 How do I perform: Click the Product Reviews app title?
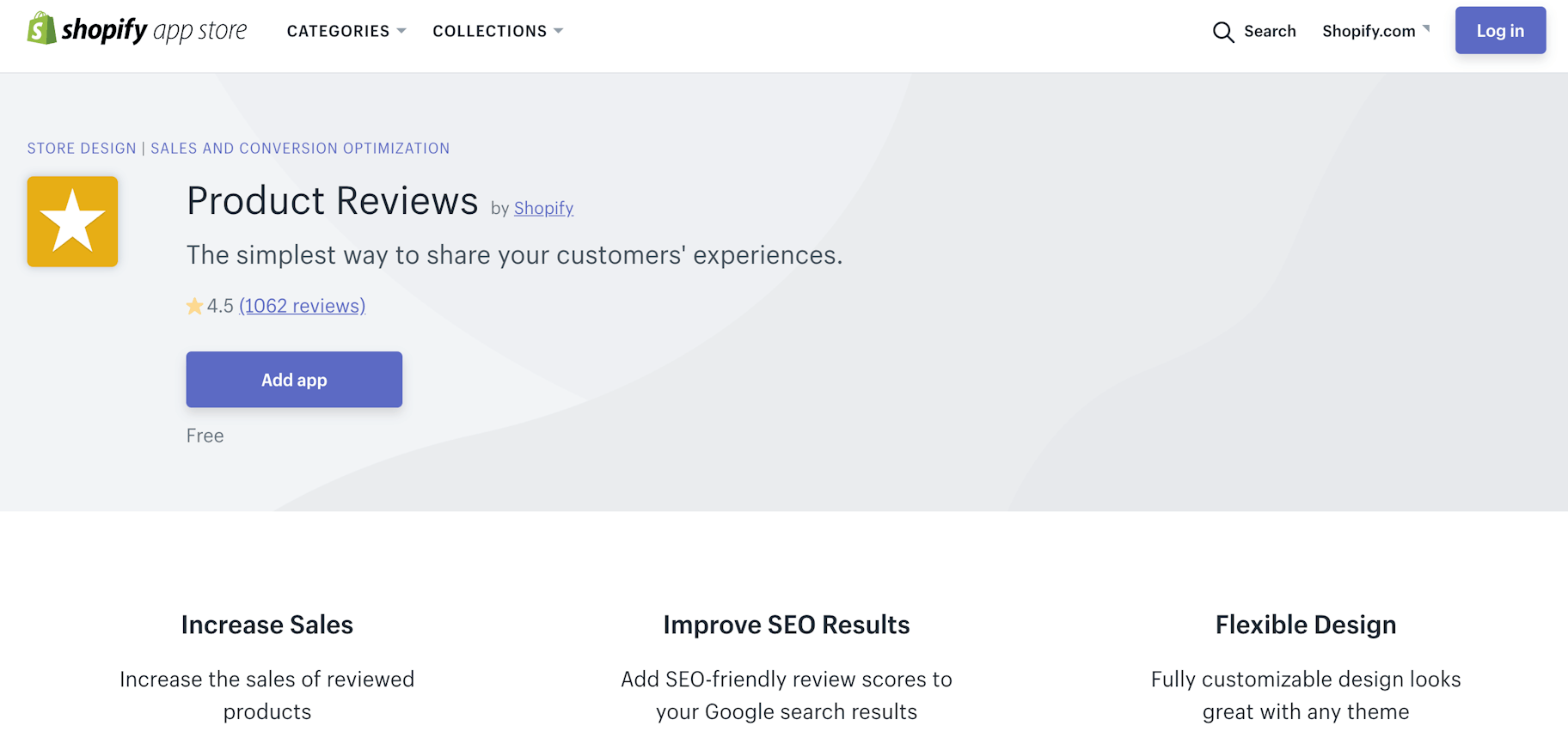point(332,201)
